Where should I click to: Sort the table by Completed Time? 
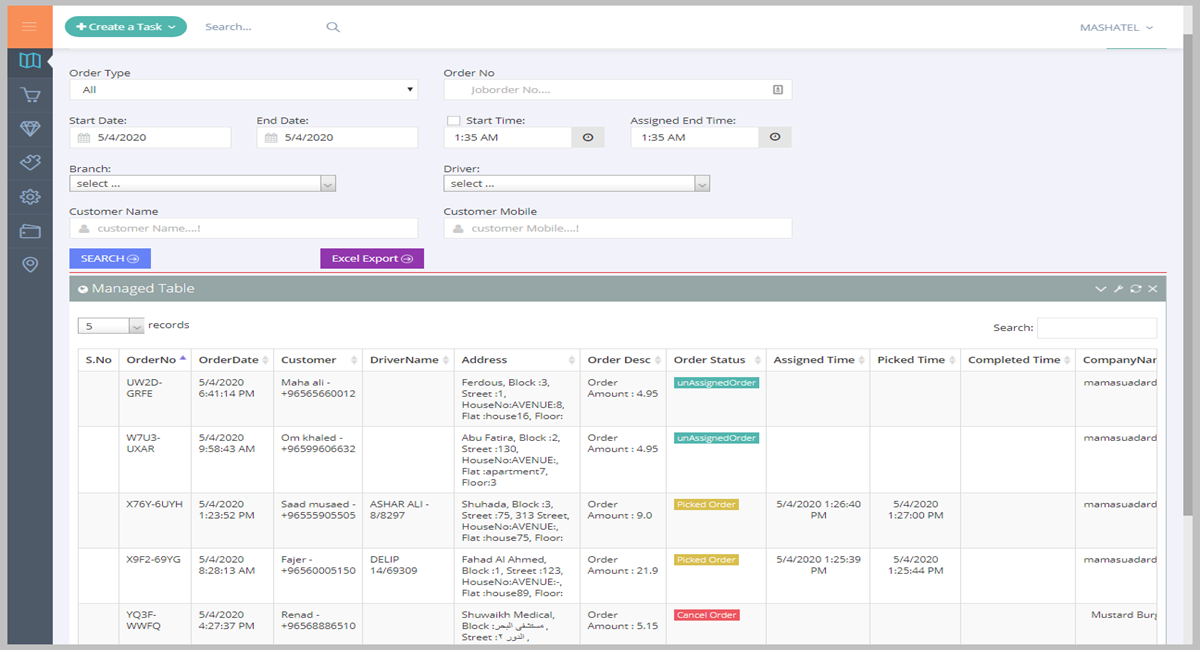tap(1018, 360)
